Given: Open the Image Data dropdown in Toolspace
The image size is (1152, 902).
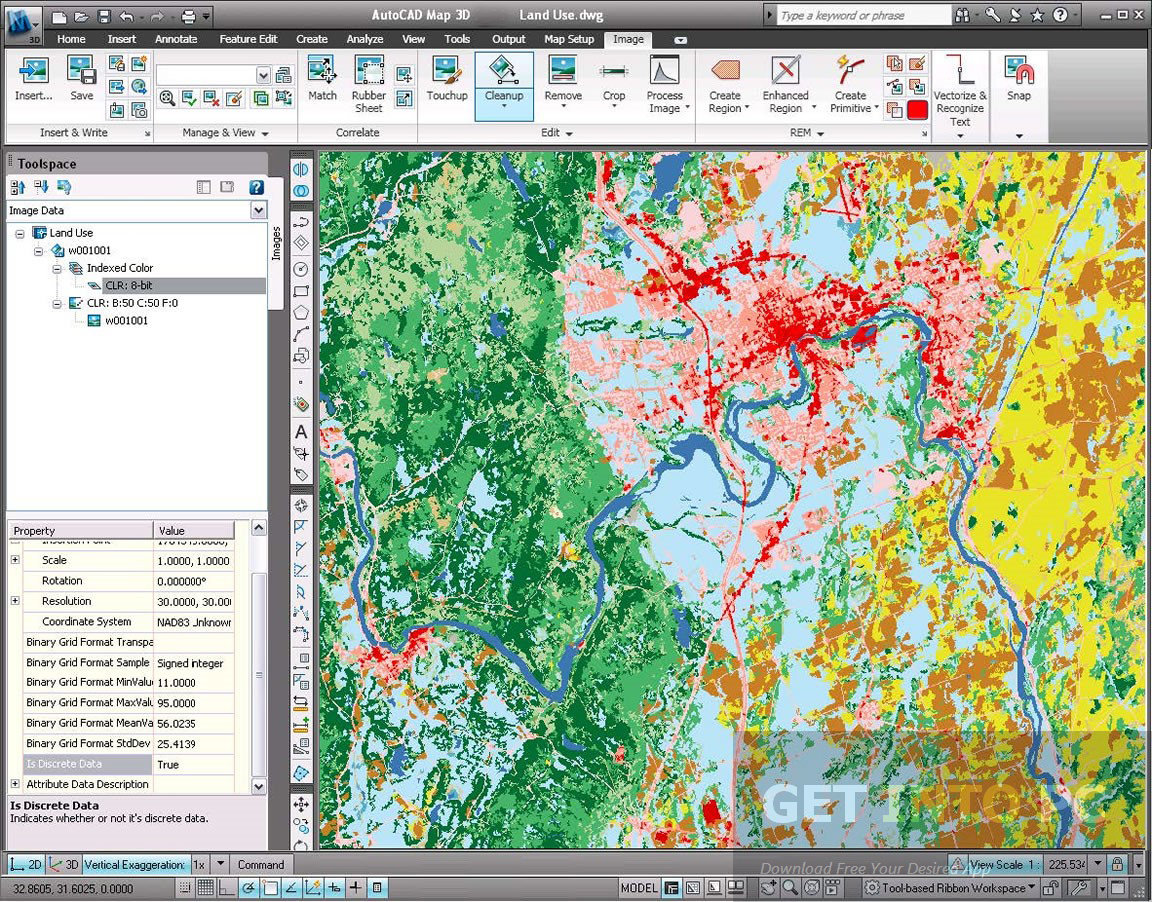Looking at the screenshot, I should coord(258,210).
